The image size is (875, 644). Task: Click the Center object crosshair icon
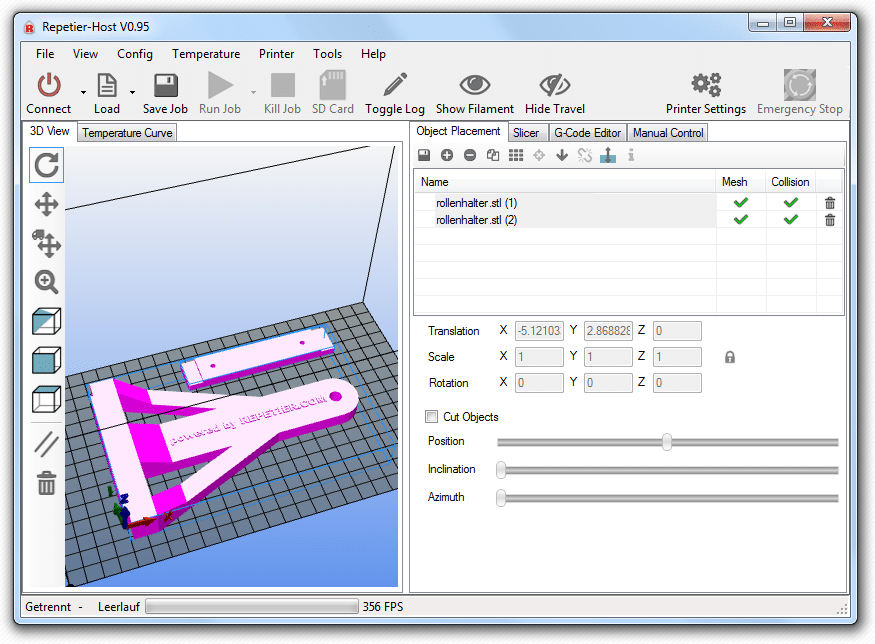pyautogui.click(x=539, y=155)
